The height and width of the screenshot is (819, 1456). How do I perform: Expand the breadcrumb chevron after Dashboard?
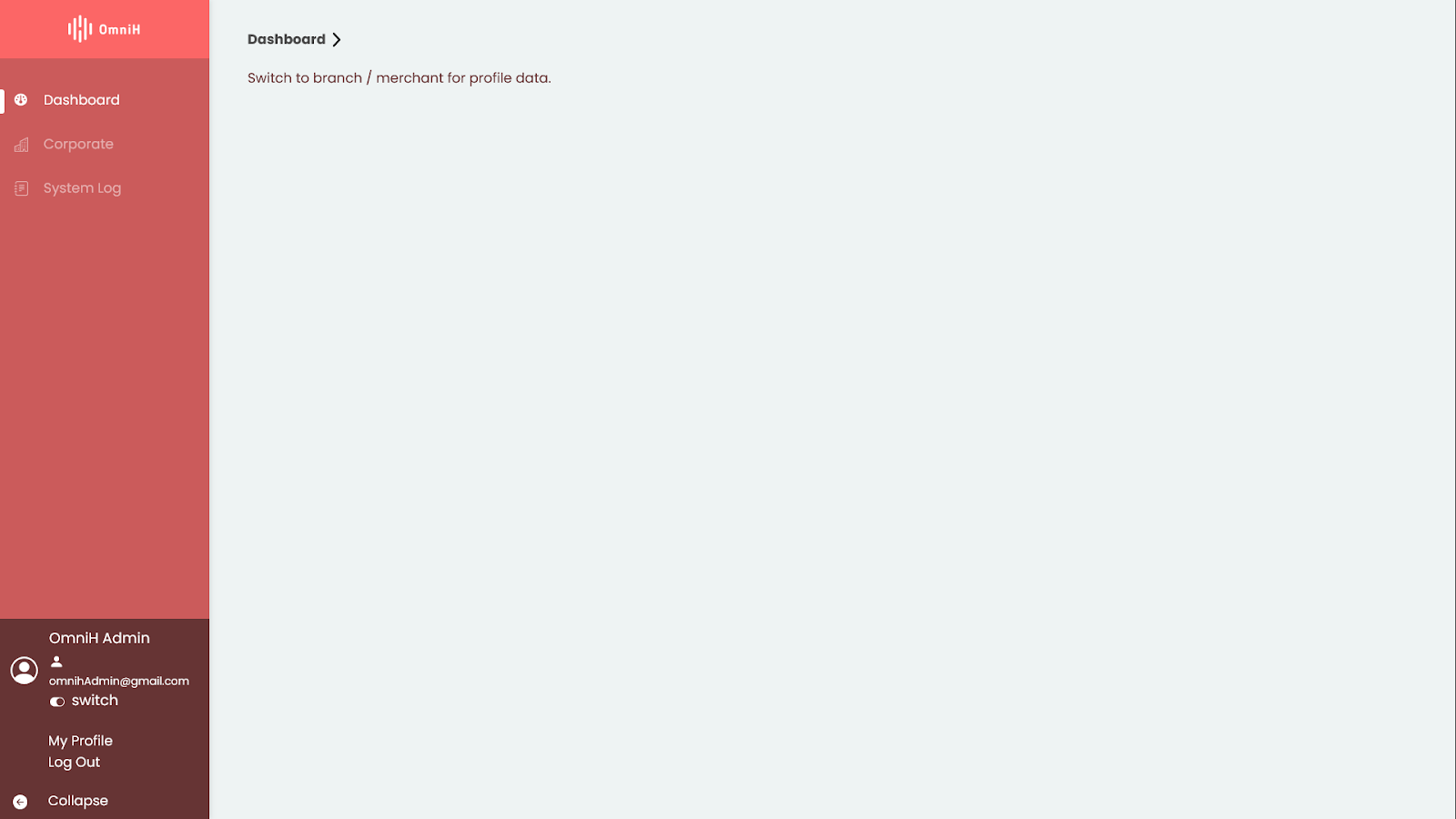pyautogui.click(x=337, y=39)
